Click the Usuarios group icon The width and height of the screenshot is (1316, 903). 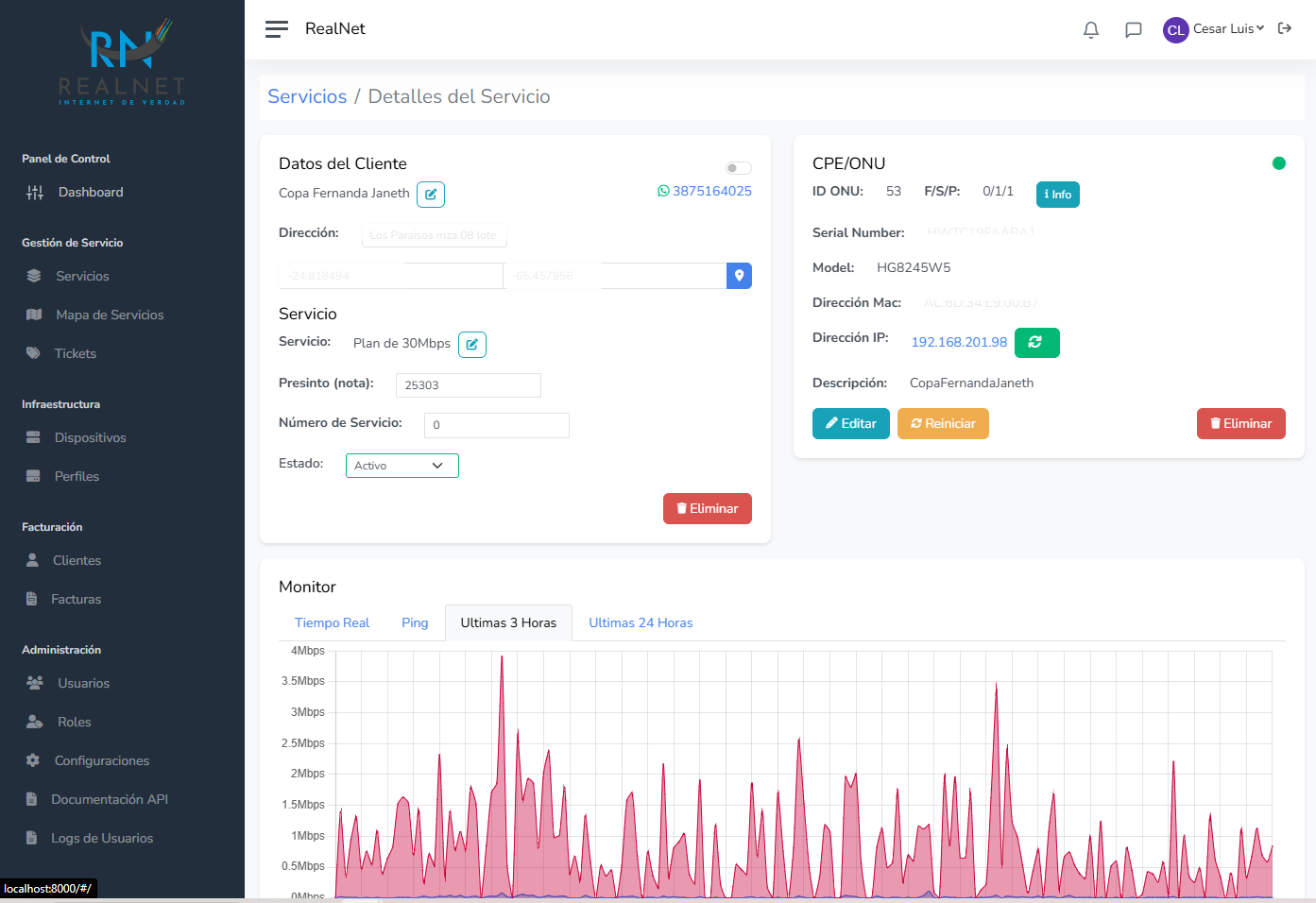point(35,683)
